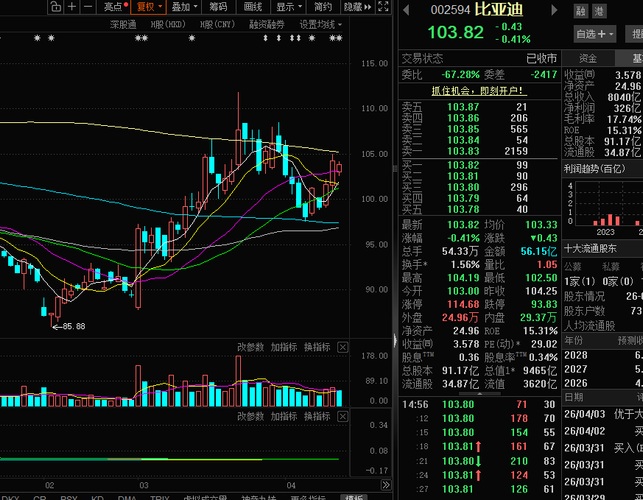This screenshot has height=500, width=643.
Task: Click the 02 month marker on date axis
Action: (x=50, y=486)
